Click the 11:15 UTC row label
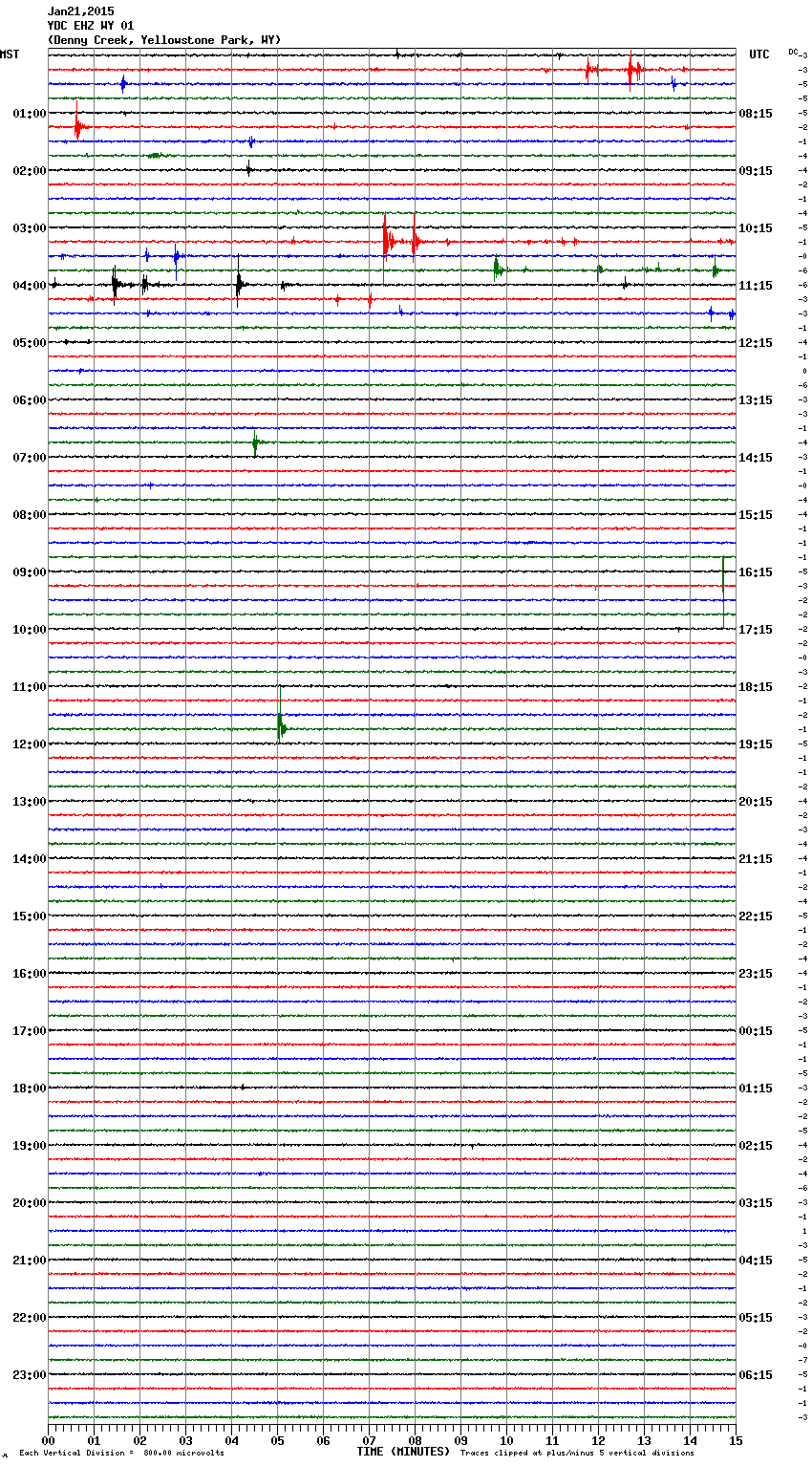Screen dimensions: 812x1466 tap(756, 286)
